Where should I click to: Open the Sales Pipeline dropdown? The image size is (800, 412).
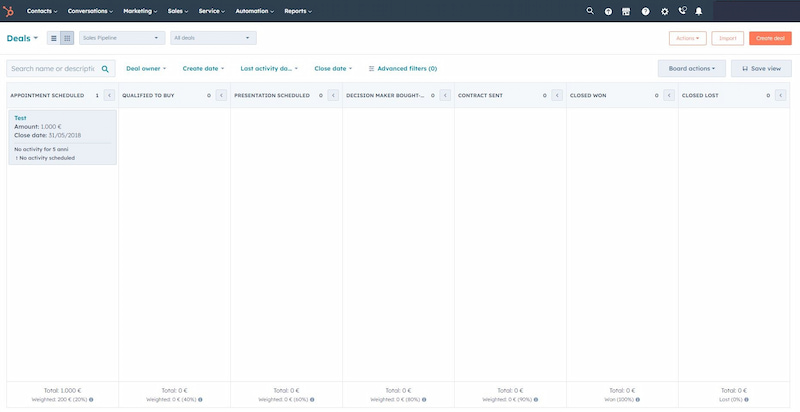point(121,38)
